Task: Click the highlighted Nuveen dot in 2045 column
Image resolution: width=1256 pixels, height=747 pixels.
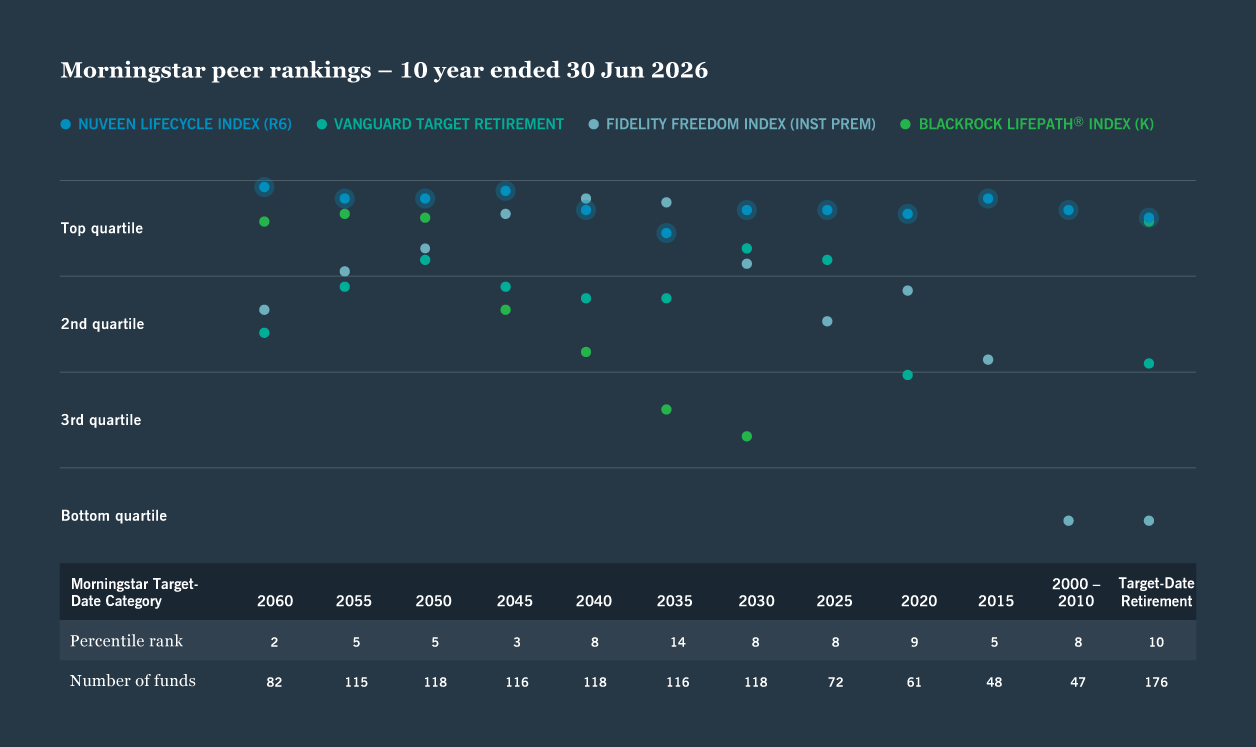Action: click(x=505, y=191)
